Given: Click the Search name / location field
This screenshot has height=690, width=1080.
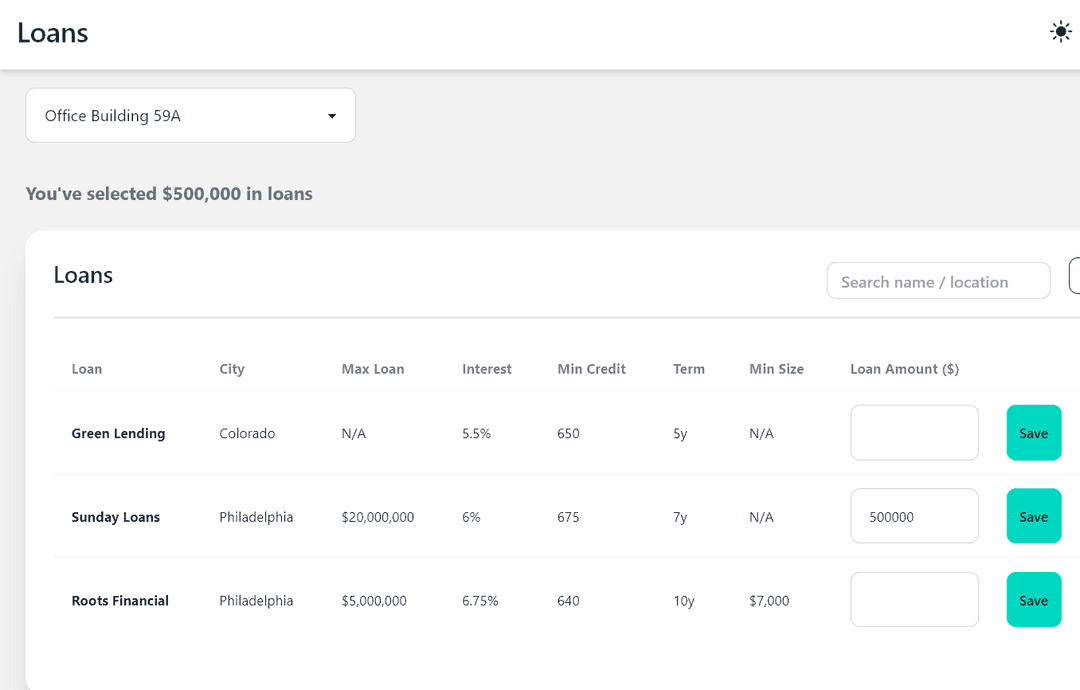Looking at the screenshot, I should point(938,282).
